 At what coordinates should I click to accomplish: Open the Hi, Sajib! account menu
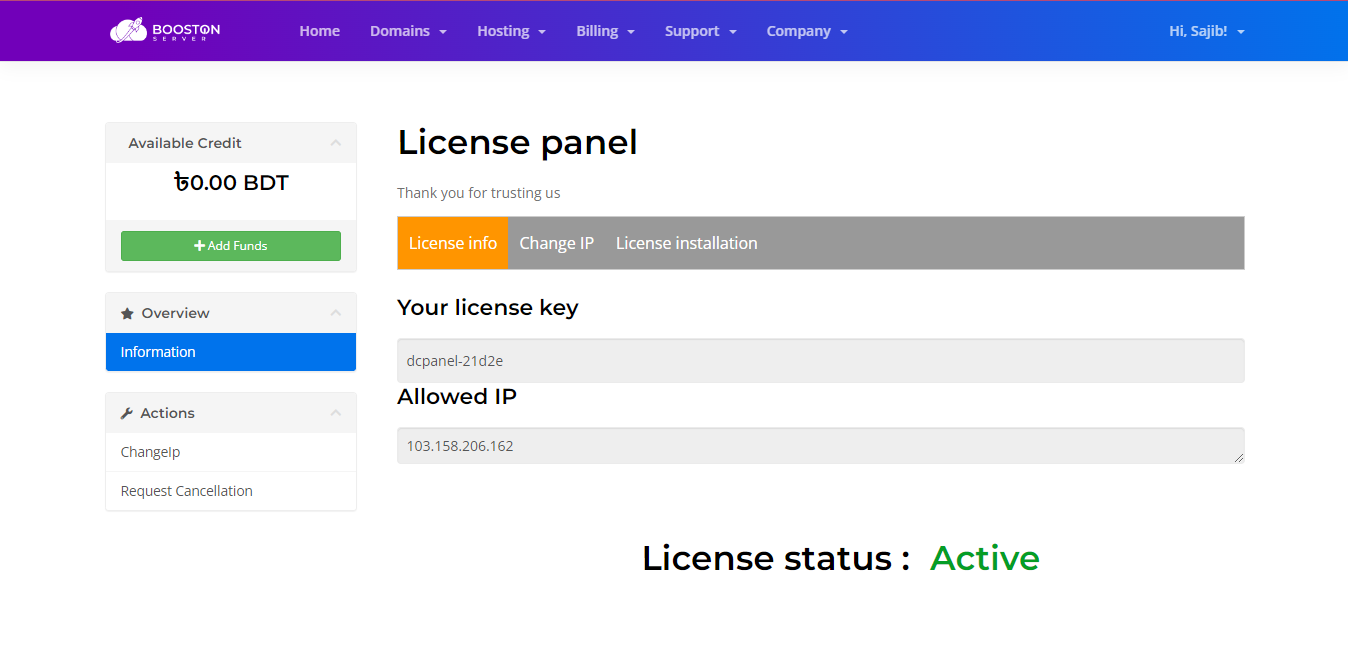click(x=1206, y=31)
